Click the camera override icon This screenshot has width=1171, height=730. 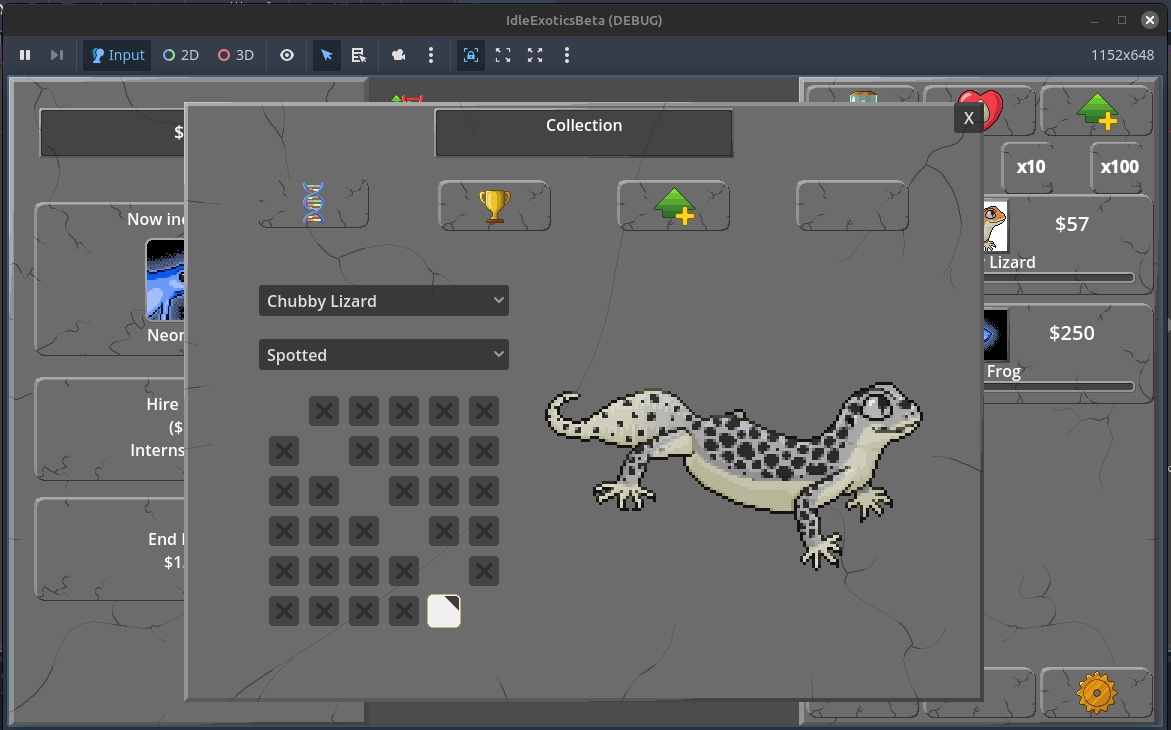398,55
